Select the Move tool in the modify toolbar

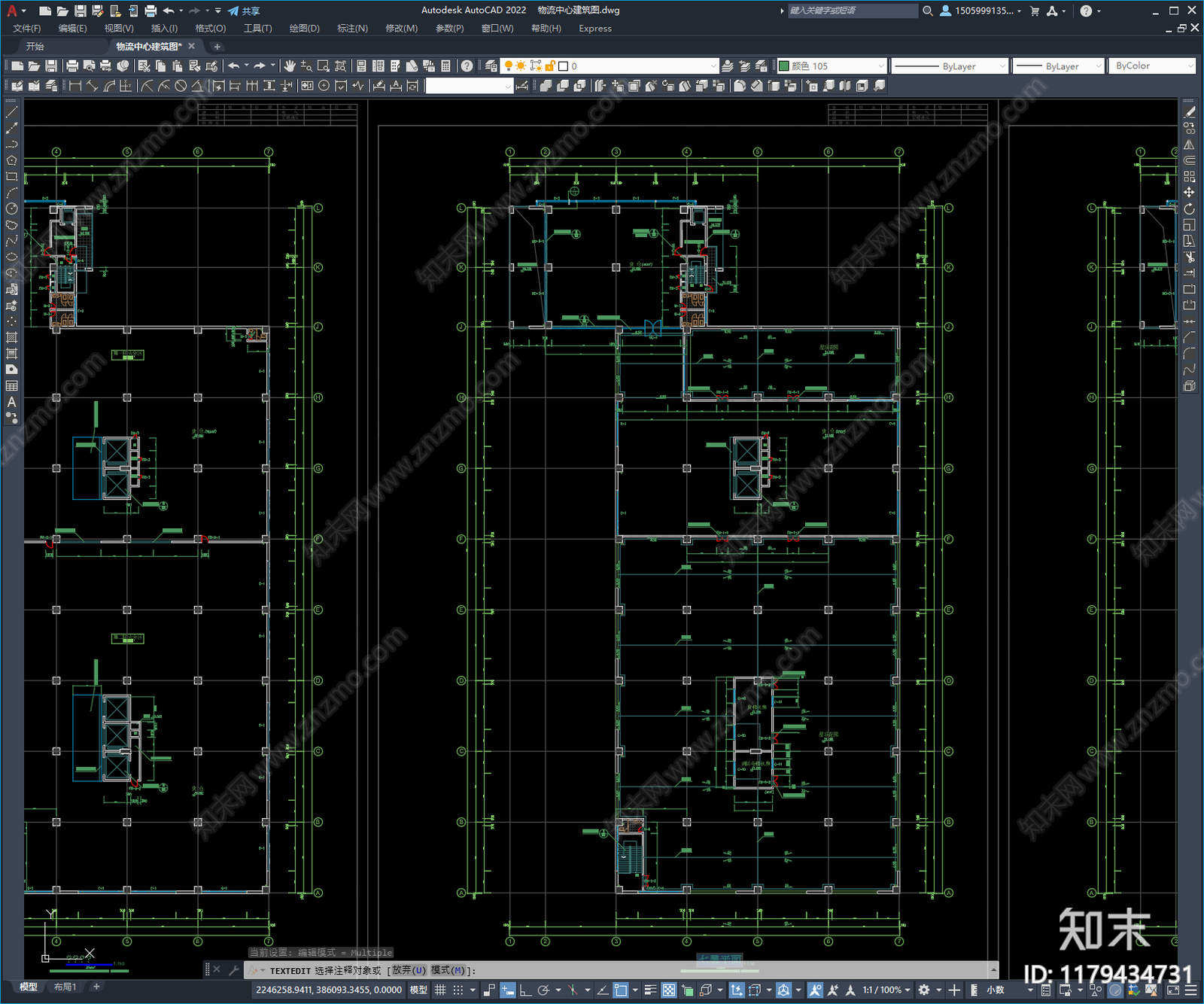tap(1190, 193)
